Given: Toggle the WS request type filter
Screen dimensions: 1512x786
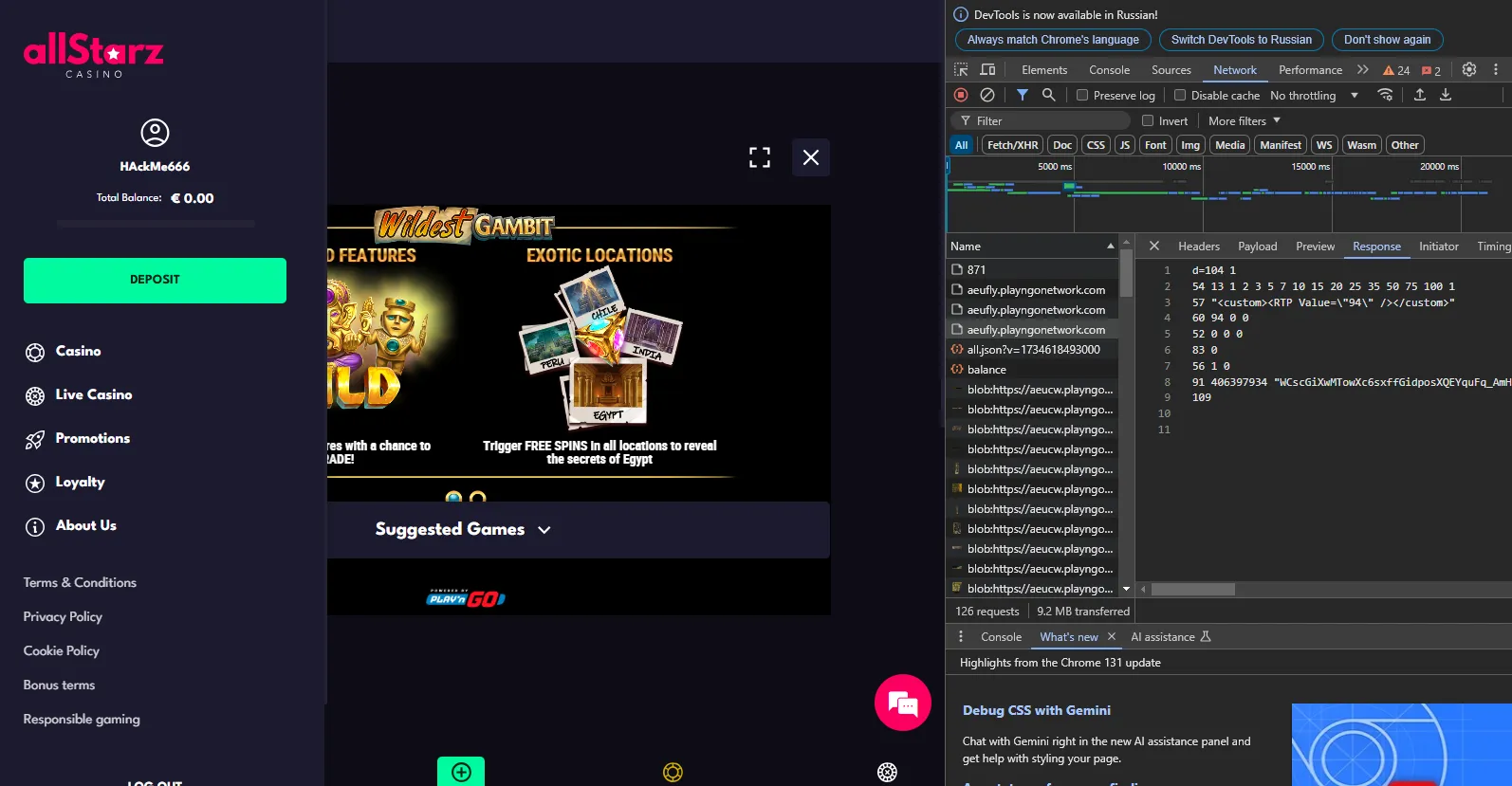Looking at the screenshot, I should point(1324,145).
